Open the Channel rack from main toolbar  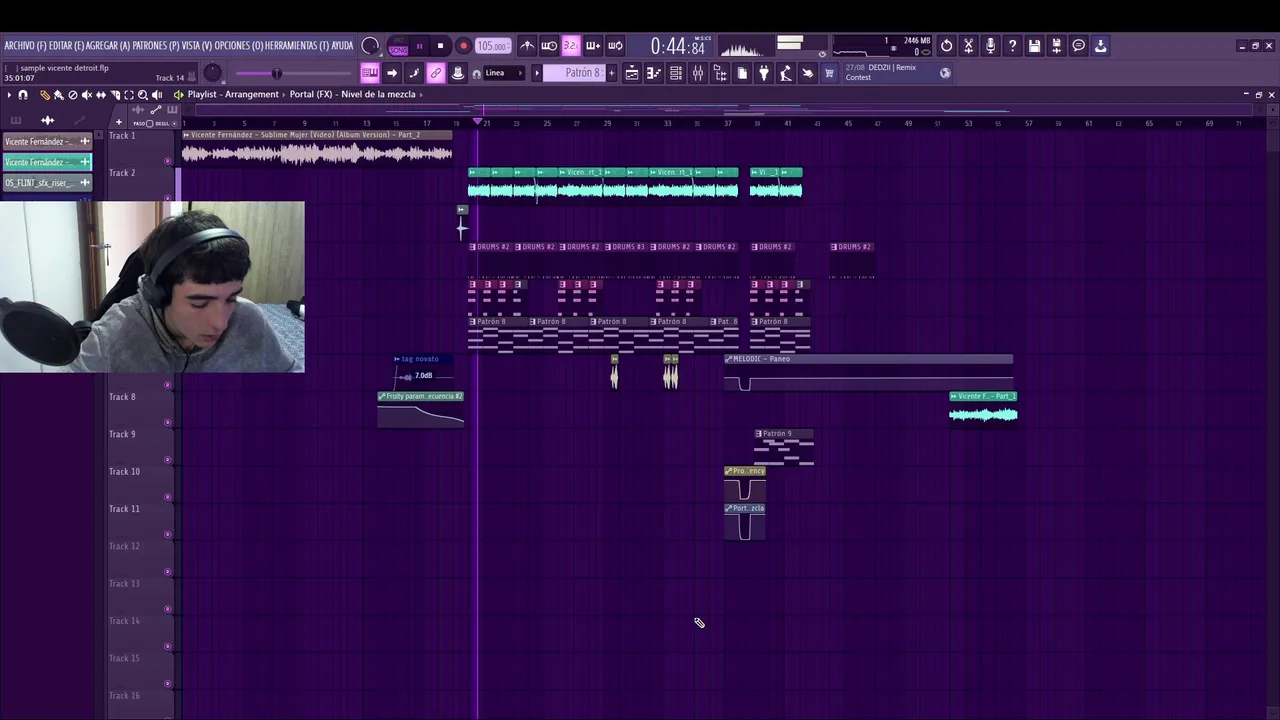pyautogui.click(x=676, y=73)
